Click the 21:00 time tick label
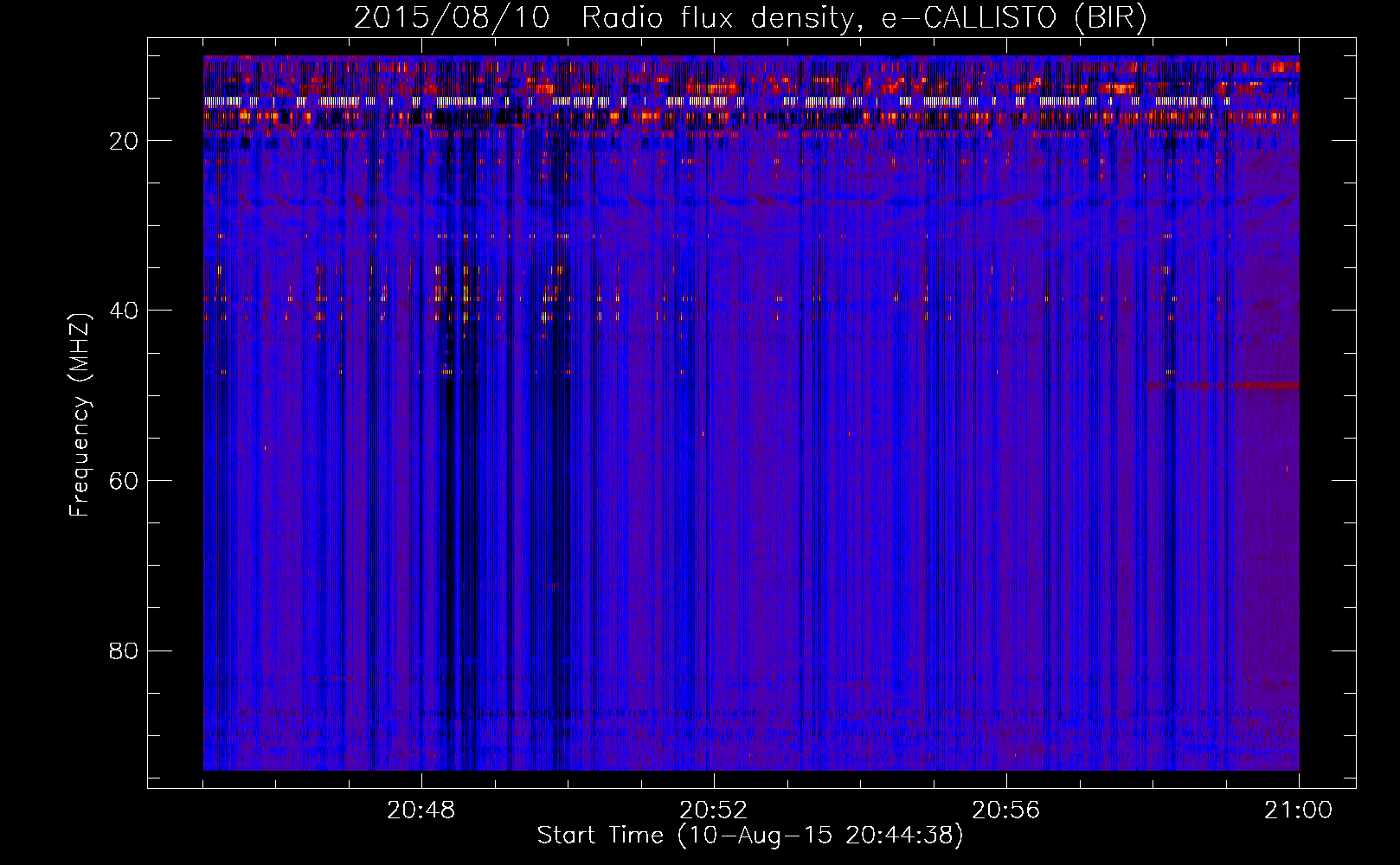Image resolution: width=1400 pixels, height=865 pixels. pos(1299,811)
